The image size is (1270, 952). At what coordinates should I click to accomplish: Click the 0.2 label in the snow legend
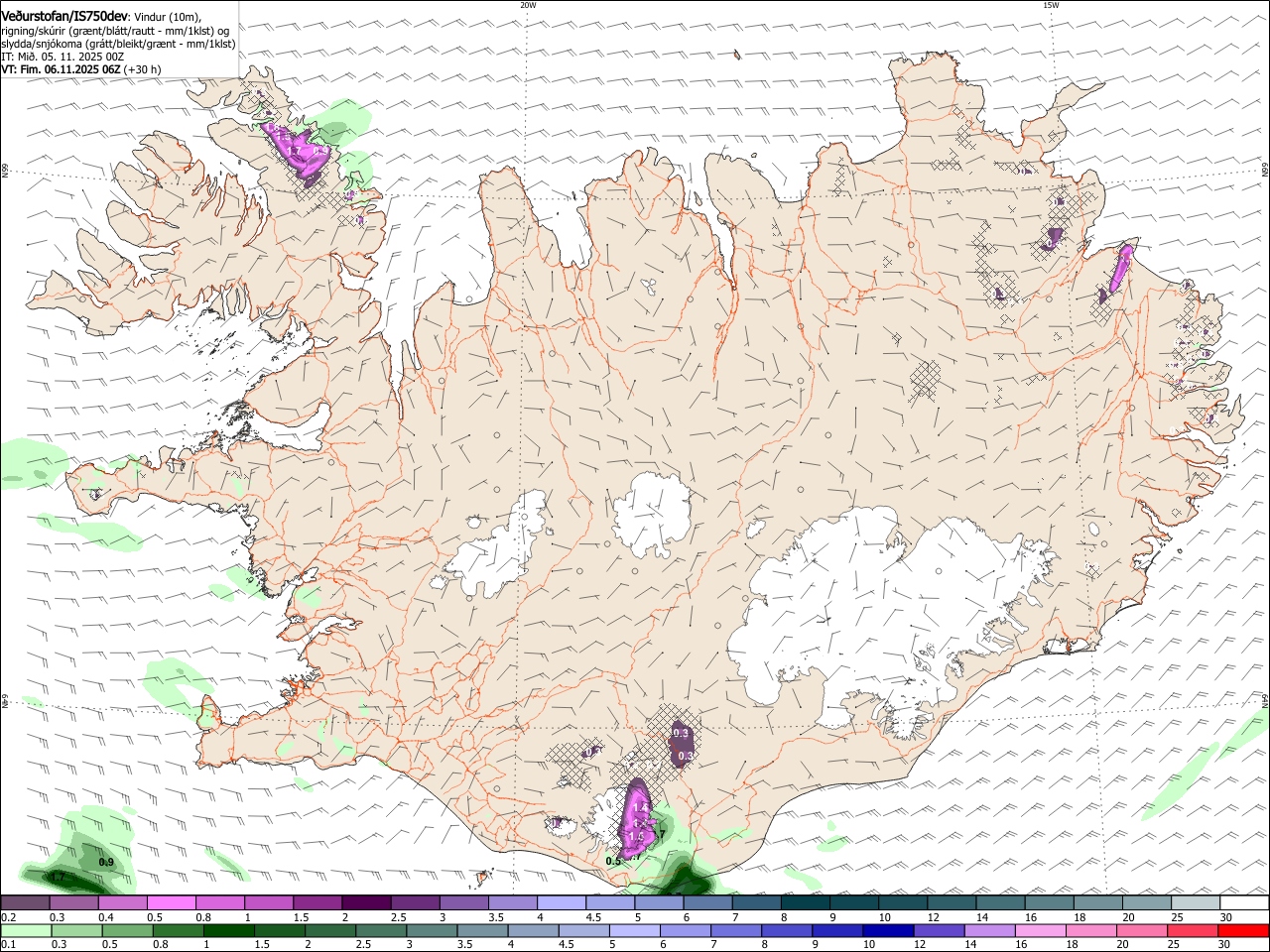[x=8, y=917]
